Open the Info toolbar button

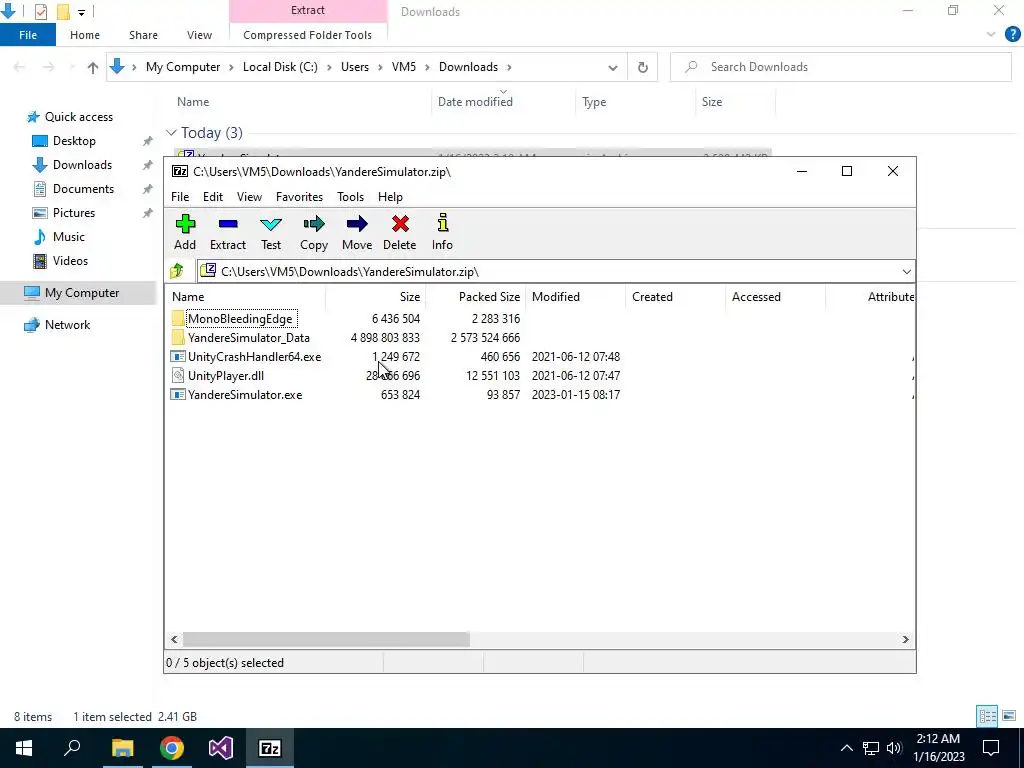[x=442, y=232]
